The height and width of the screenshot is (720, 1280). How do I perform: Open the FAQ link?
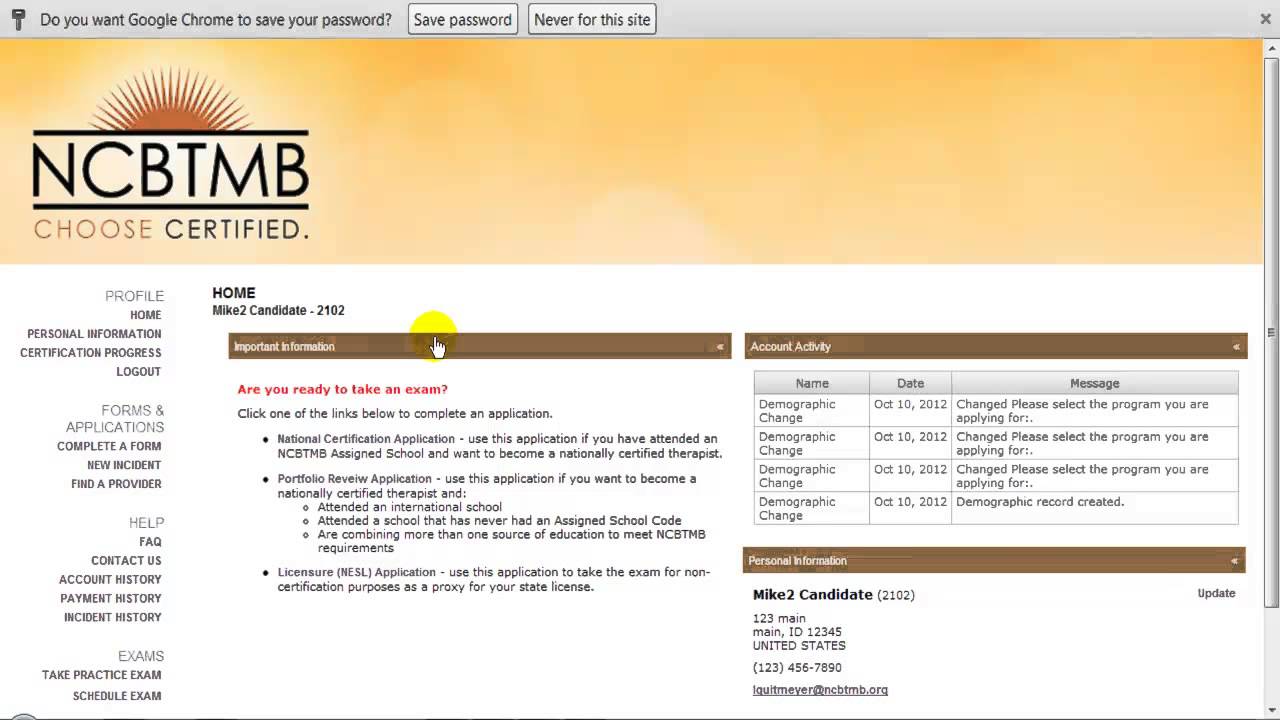pyautogui.click(x=150, y=542)
